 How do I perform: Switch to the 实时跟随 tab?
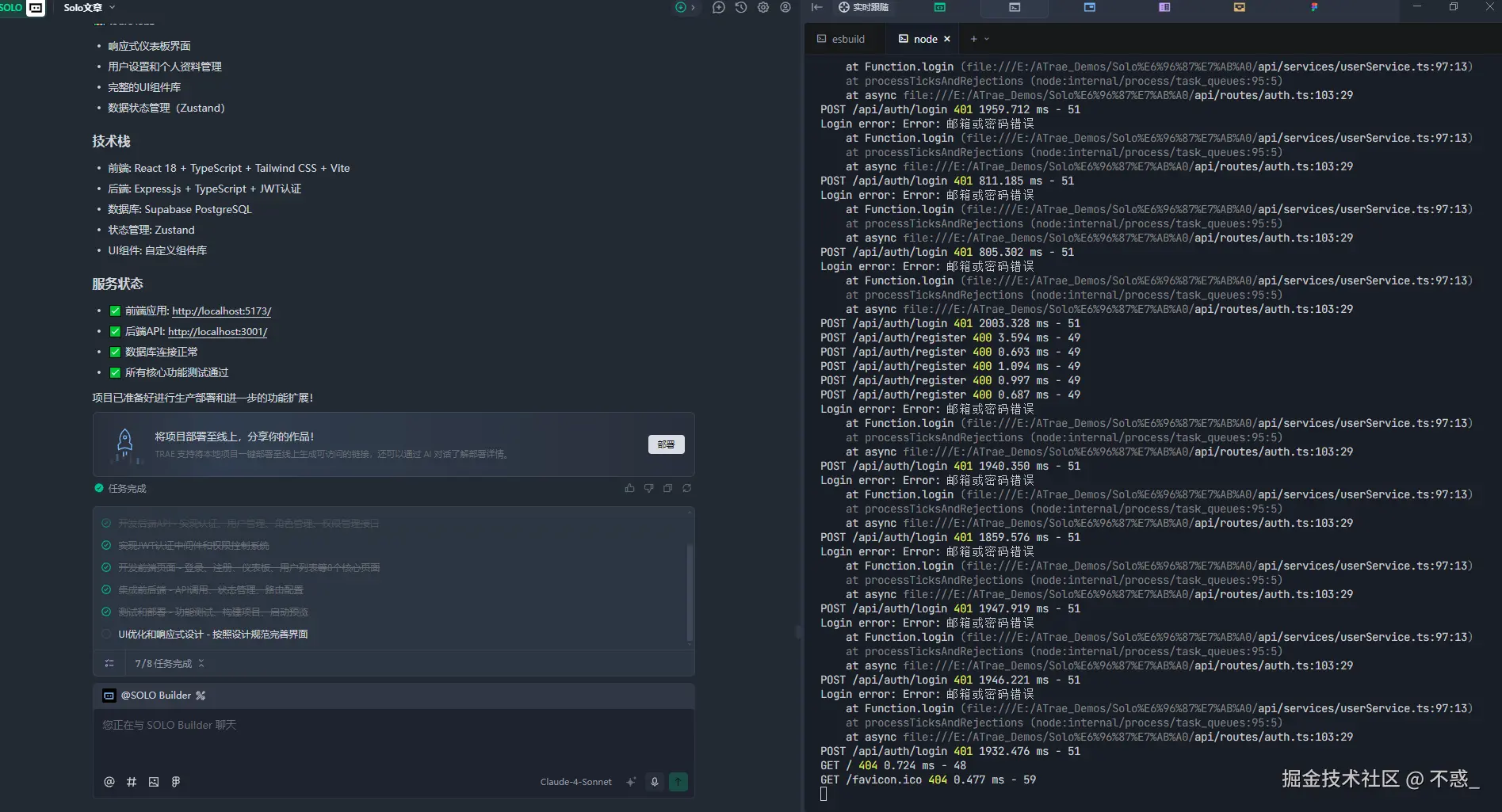click(x=863, y=7)
